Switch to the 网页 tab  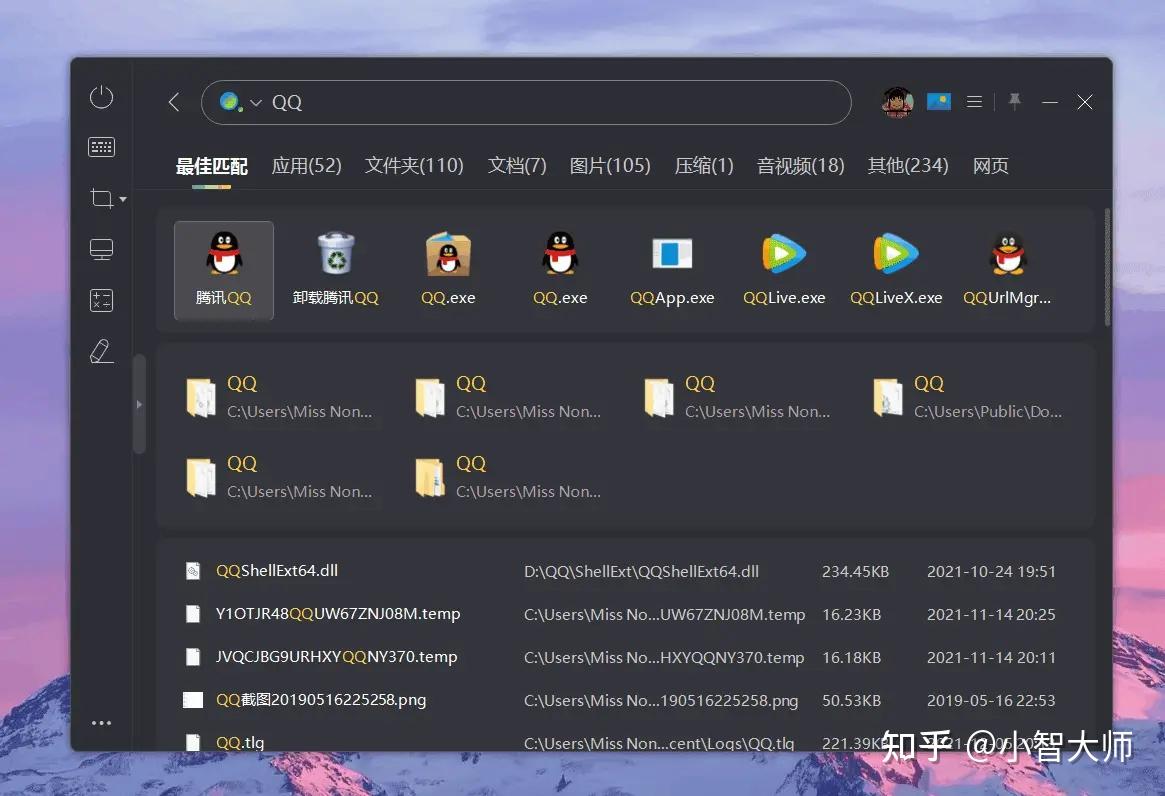coord(990,166)
